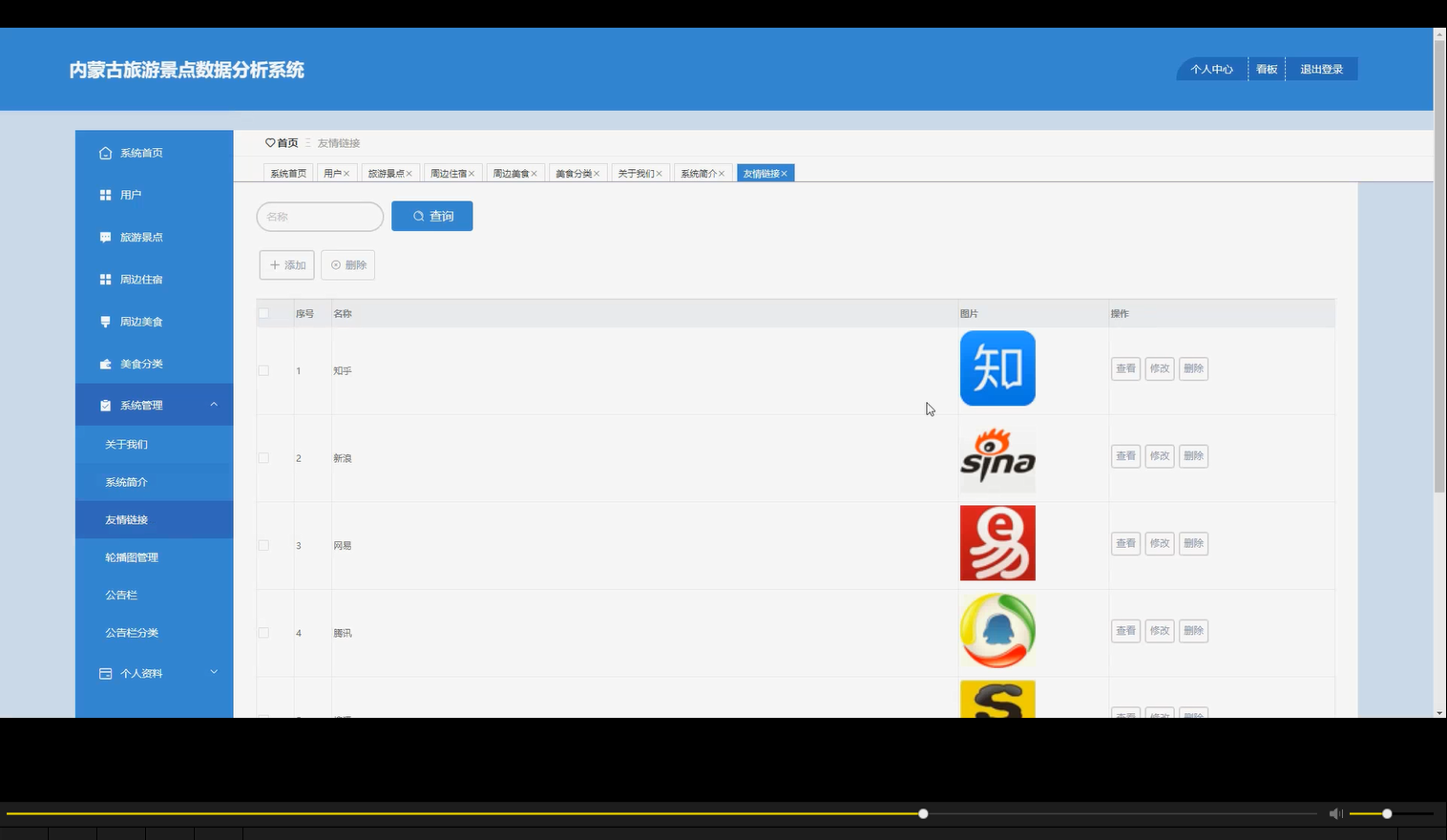Screen dimensions: 1447x840
Task: Click the 删除 button above the table
Action: [348, 265]
